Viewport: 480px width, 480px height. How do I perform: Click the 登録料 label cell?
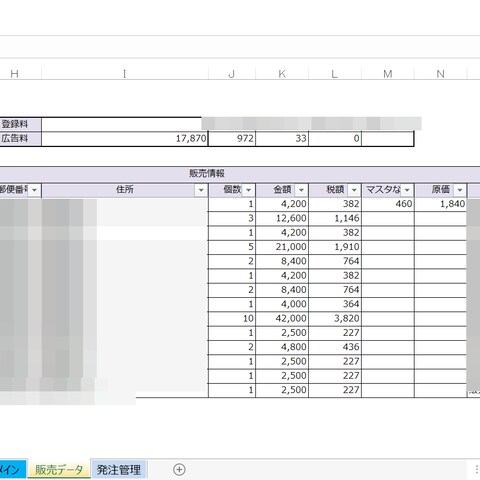[20, 124]
